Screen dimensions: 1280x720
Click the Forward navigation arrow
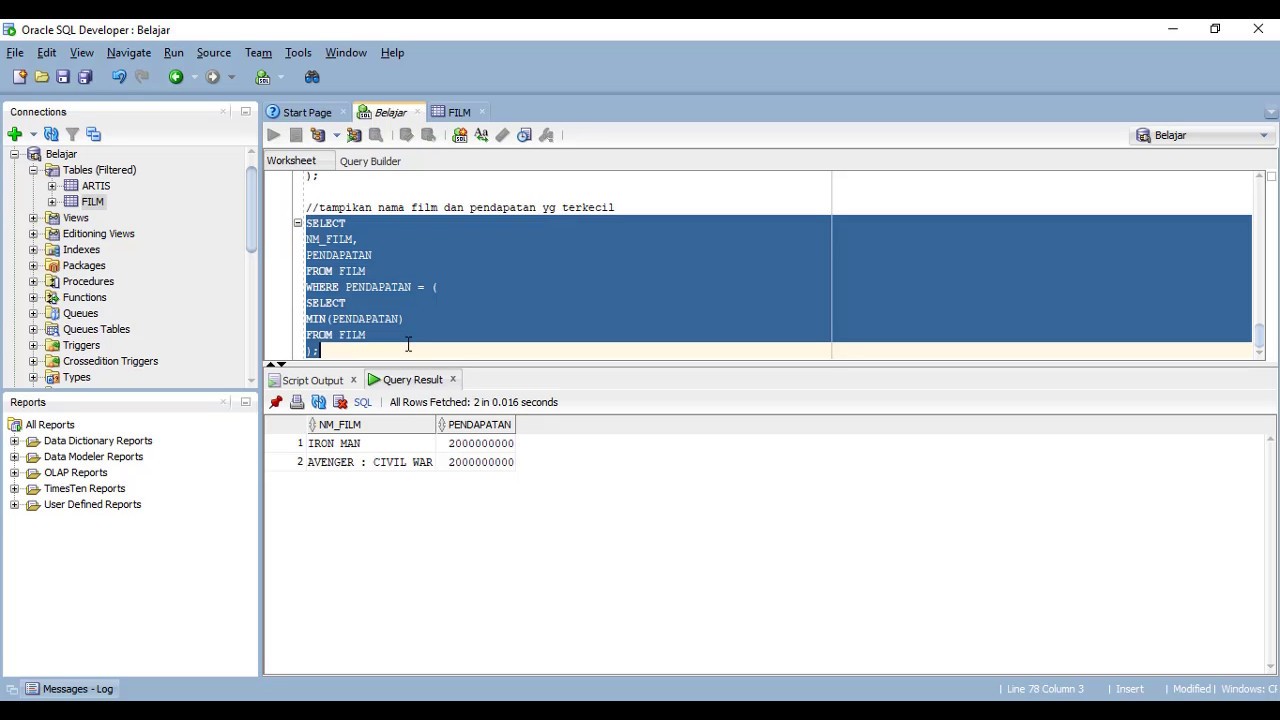coord(212,77)
